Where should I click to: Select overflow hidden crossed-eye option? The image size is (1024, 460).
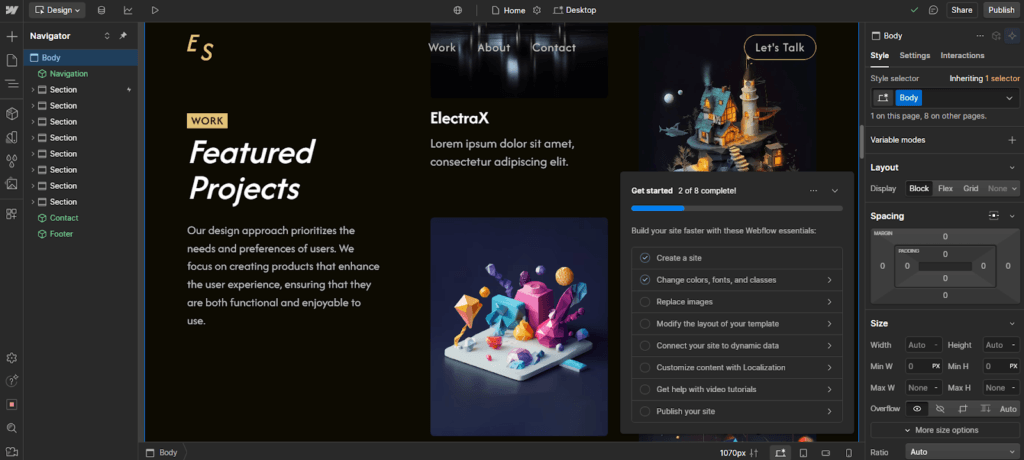click(940, 408)
